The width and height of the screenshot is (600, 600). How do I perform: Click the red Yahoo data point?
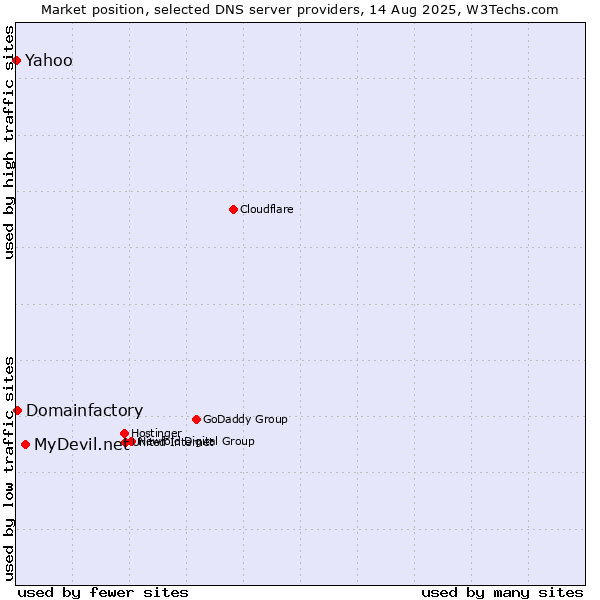pyautogui.click(x=17, y=60)
